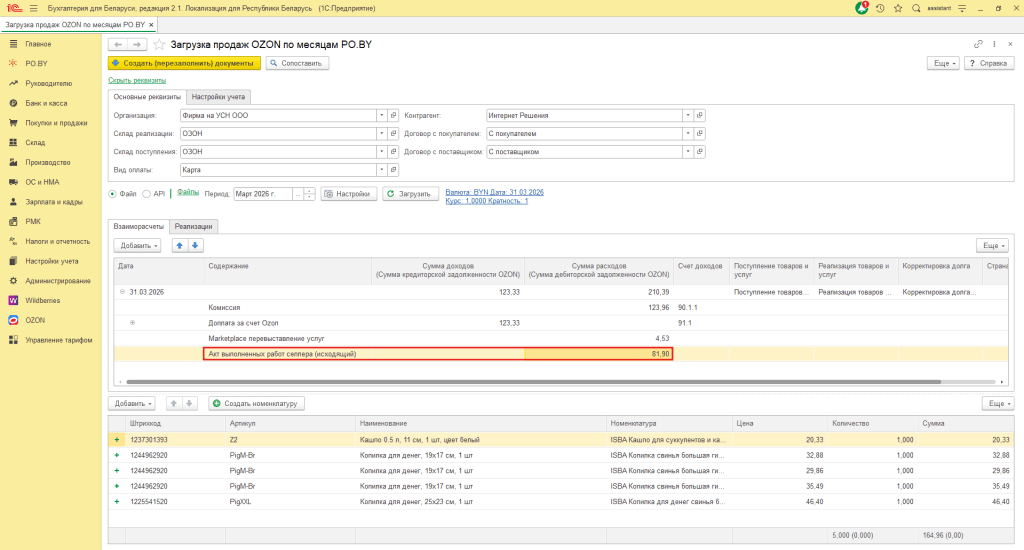This screenshot has height=550, width=1024.
Task: Open the Справка help button
Action: coord(989,63)
